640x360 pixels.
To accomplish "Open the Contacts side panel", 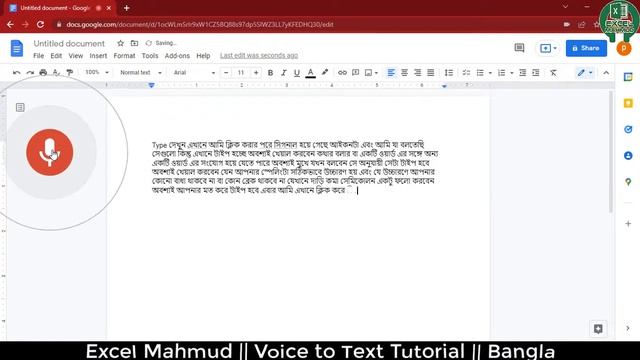I will 628,156.
